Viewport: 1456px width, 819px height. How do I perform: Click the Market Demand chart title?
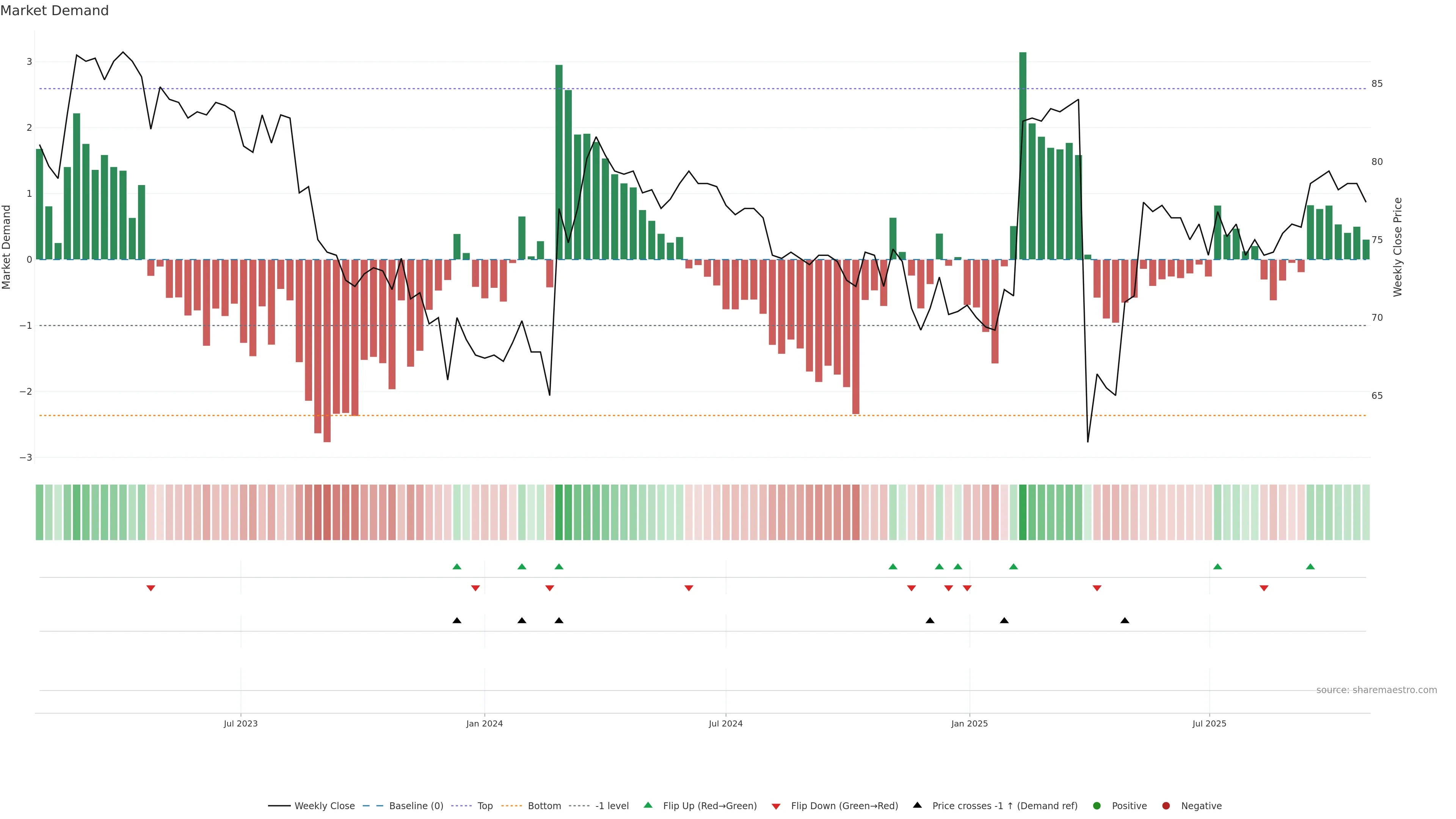pyautogui.click(x=54, y=11)
